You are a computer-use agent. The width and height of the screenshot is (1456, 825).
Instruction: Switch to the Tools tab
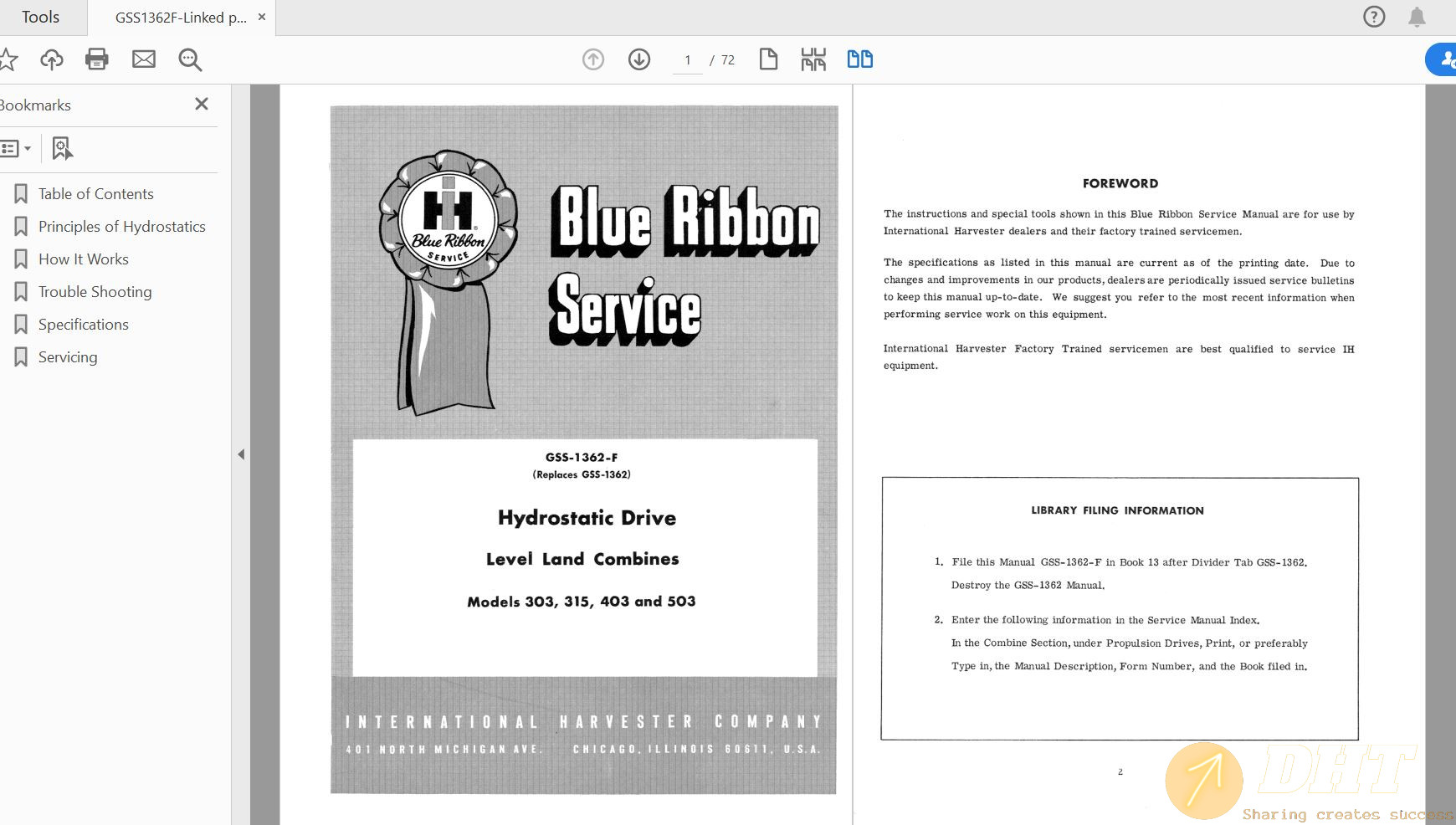(40, 18)
